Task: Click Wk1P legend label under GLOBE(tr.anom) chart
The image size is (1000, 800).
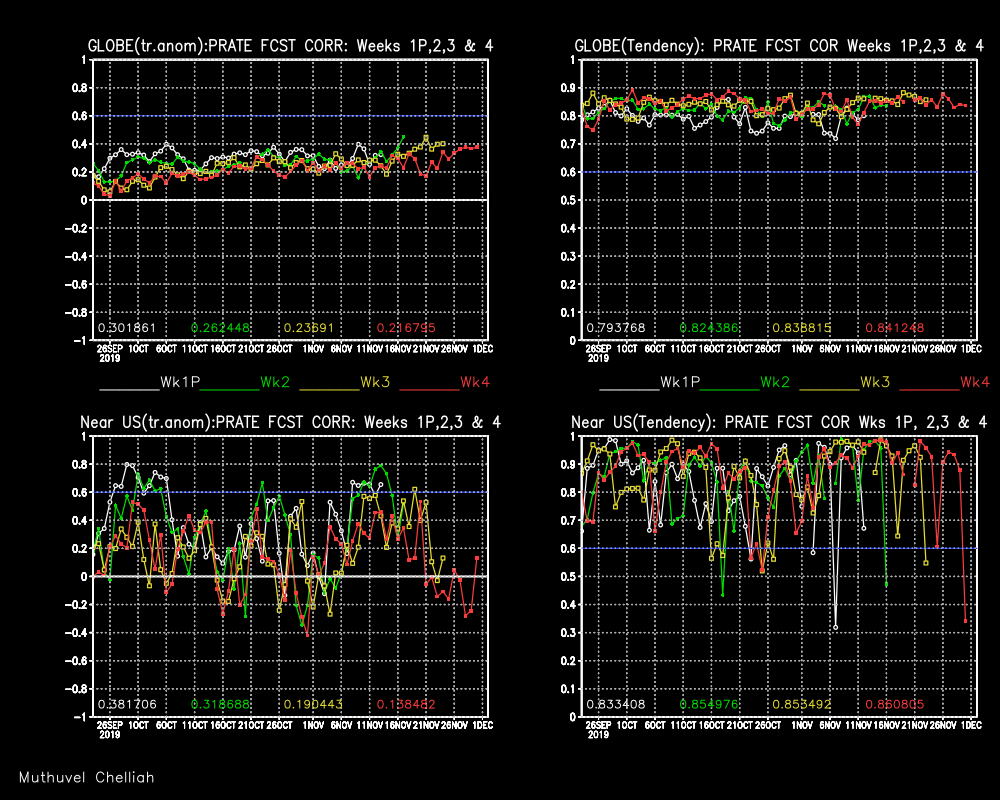Action: click(x=180, y=382)
